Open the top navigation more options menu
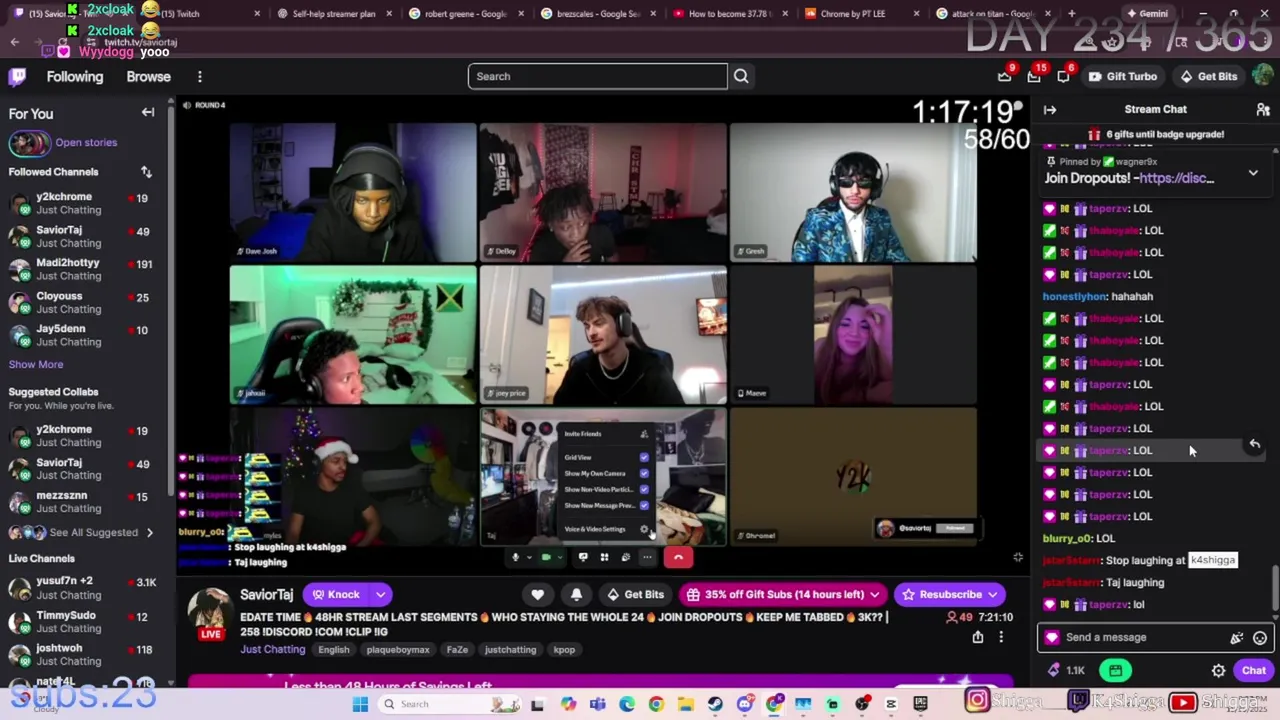Viewport: 1280px width, 720px height. 200,77
